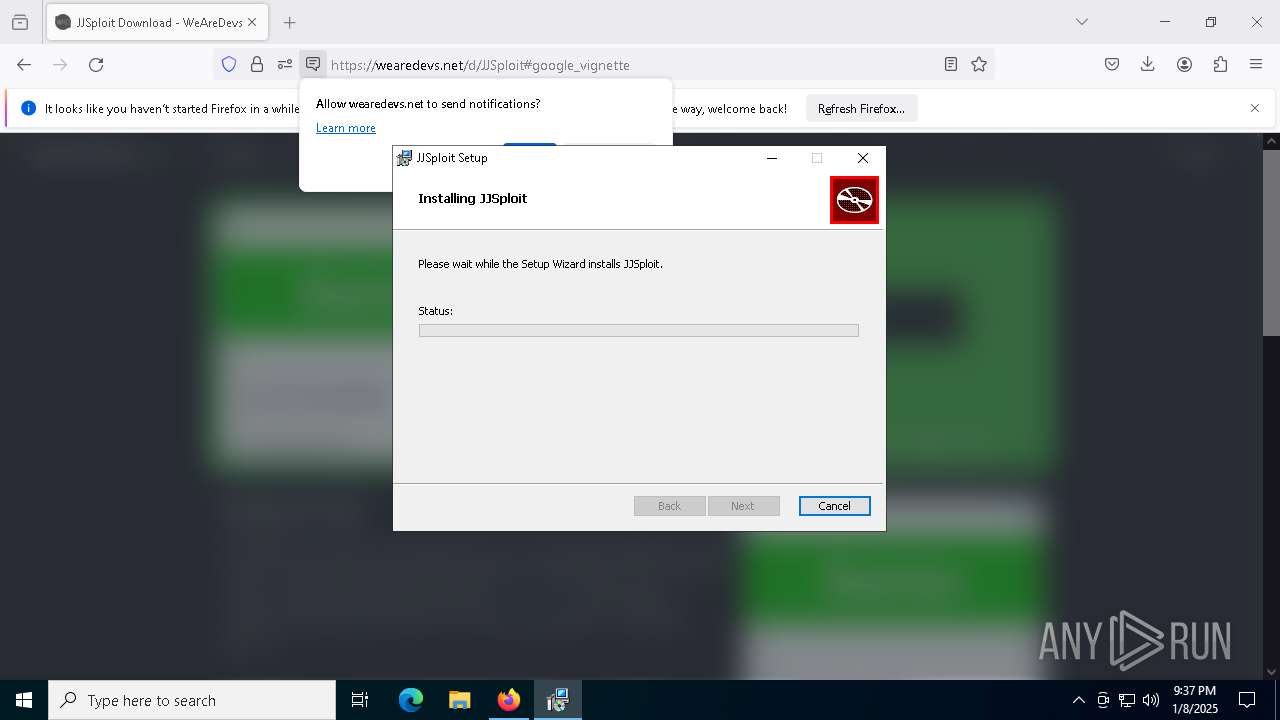Click the taskbar search box
Screen dimensions: 1280x720
pos(192,700)
